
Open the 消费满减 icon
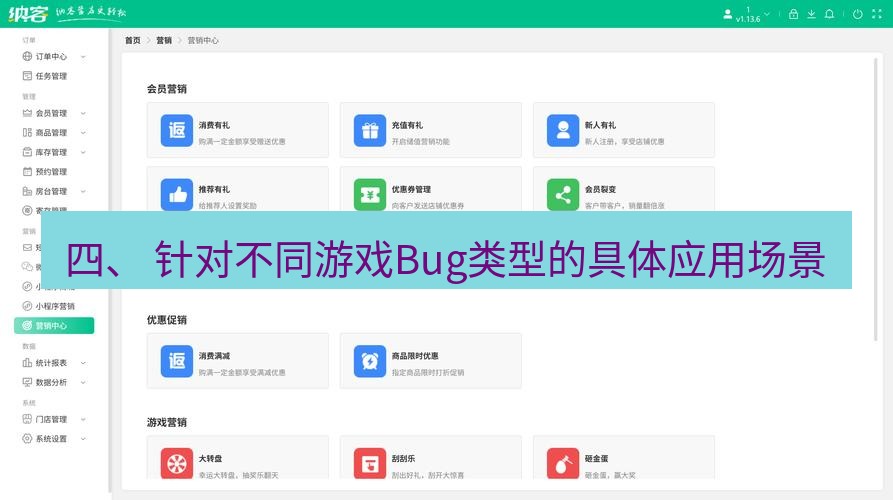pyautogui.click(x=177, y=361)
